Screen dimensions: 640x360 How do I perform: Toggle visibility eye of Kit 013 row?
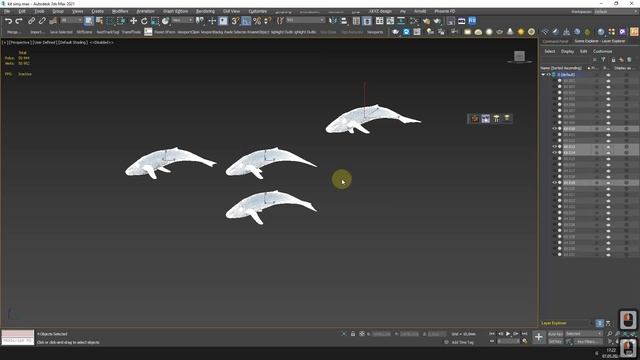[554, 147]
